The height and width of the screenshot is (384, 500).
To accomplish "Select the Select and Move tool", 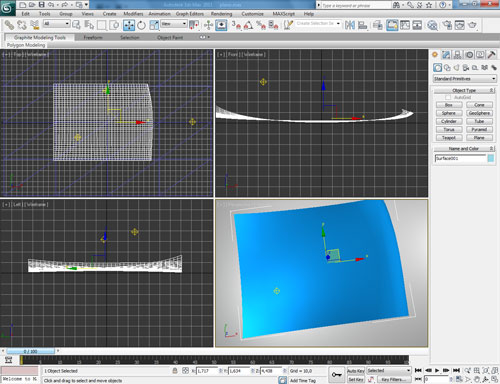I will 129,25.
